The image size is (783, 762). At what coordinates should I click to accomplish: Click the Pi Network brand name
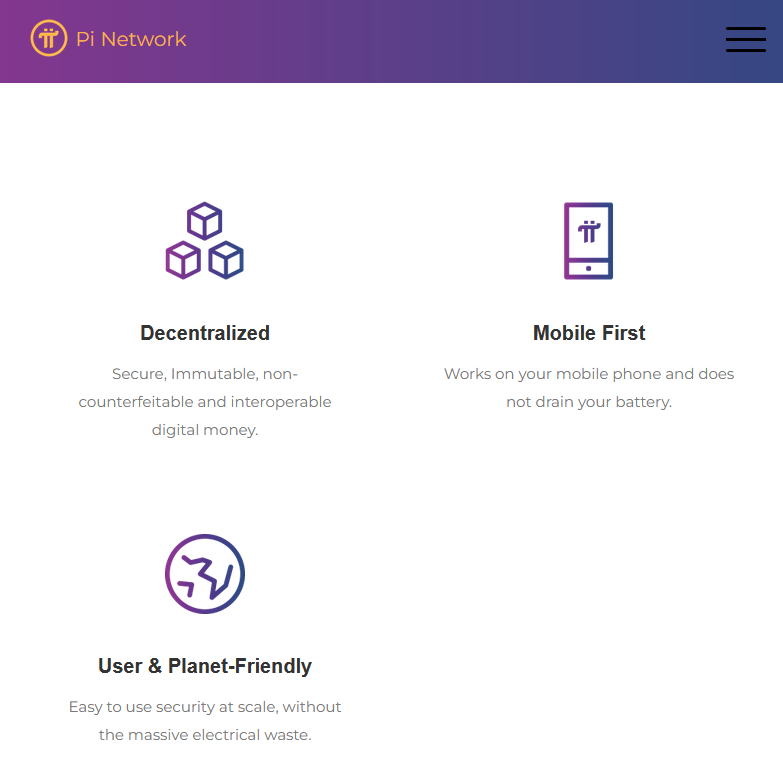131,39
